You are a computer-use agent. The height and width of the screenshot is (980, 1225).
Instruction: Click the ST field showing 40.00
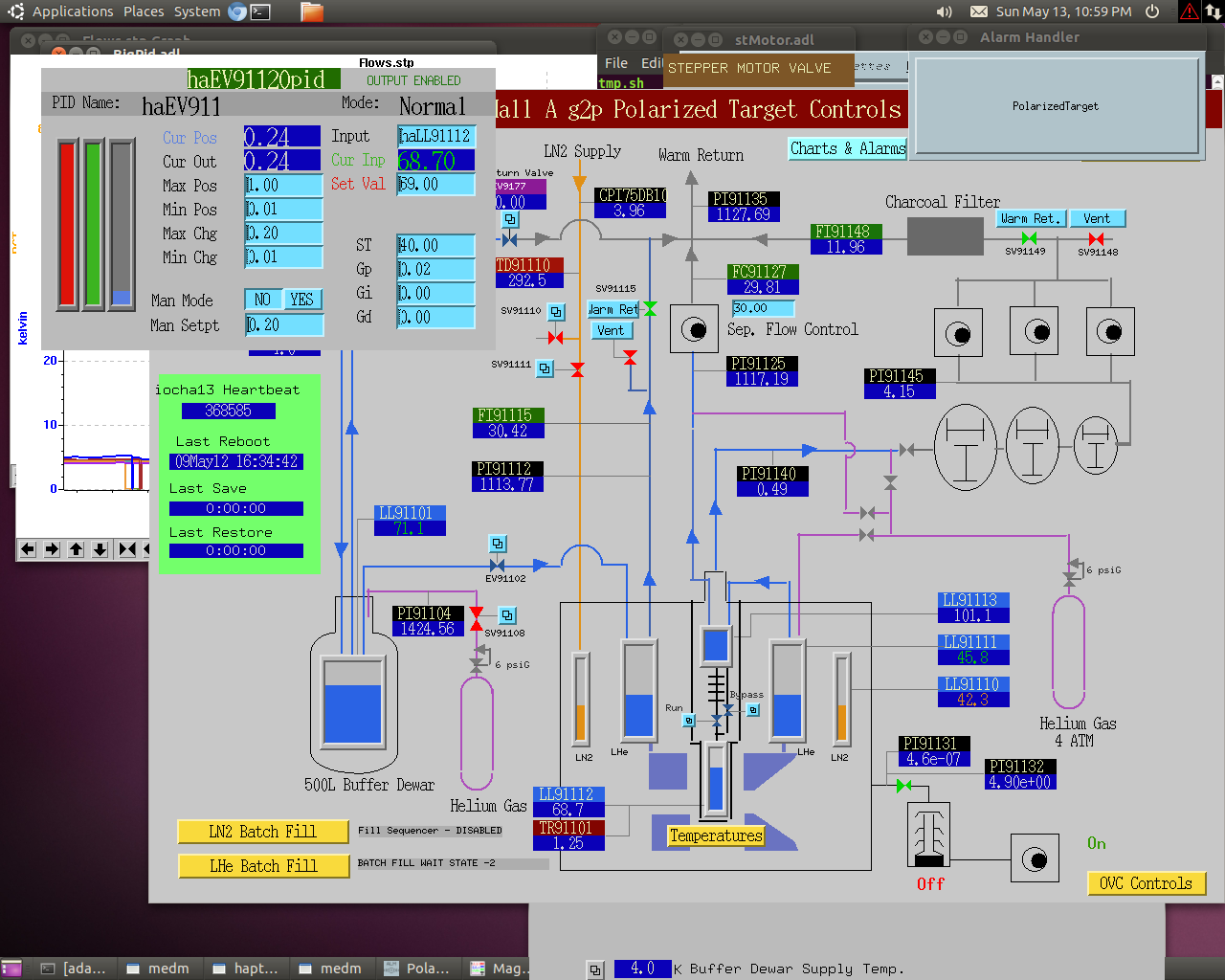click(x=436, y=245)
